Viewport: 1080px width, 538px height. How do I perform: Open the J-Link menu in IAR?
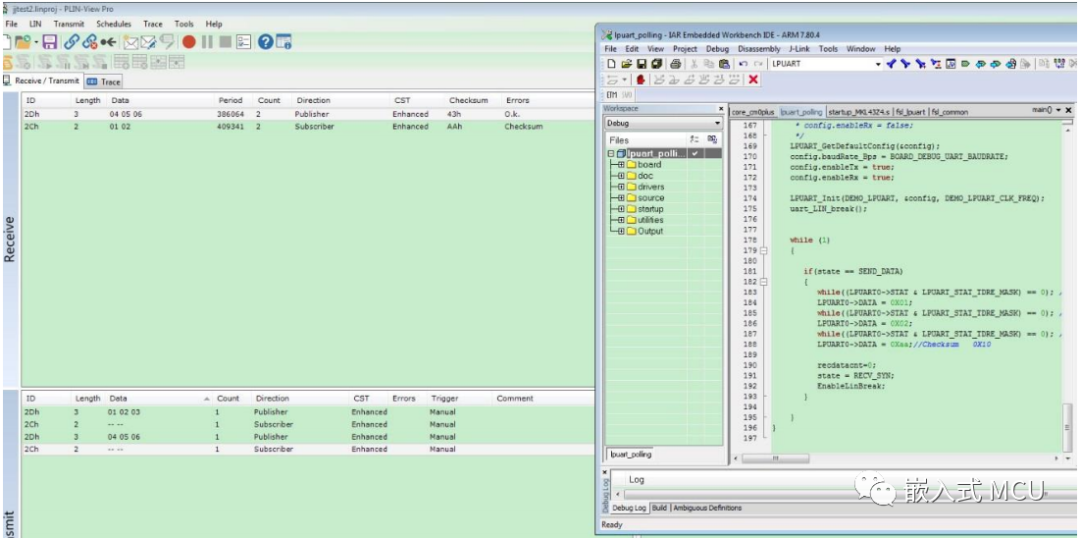[x=799, y=49]
